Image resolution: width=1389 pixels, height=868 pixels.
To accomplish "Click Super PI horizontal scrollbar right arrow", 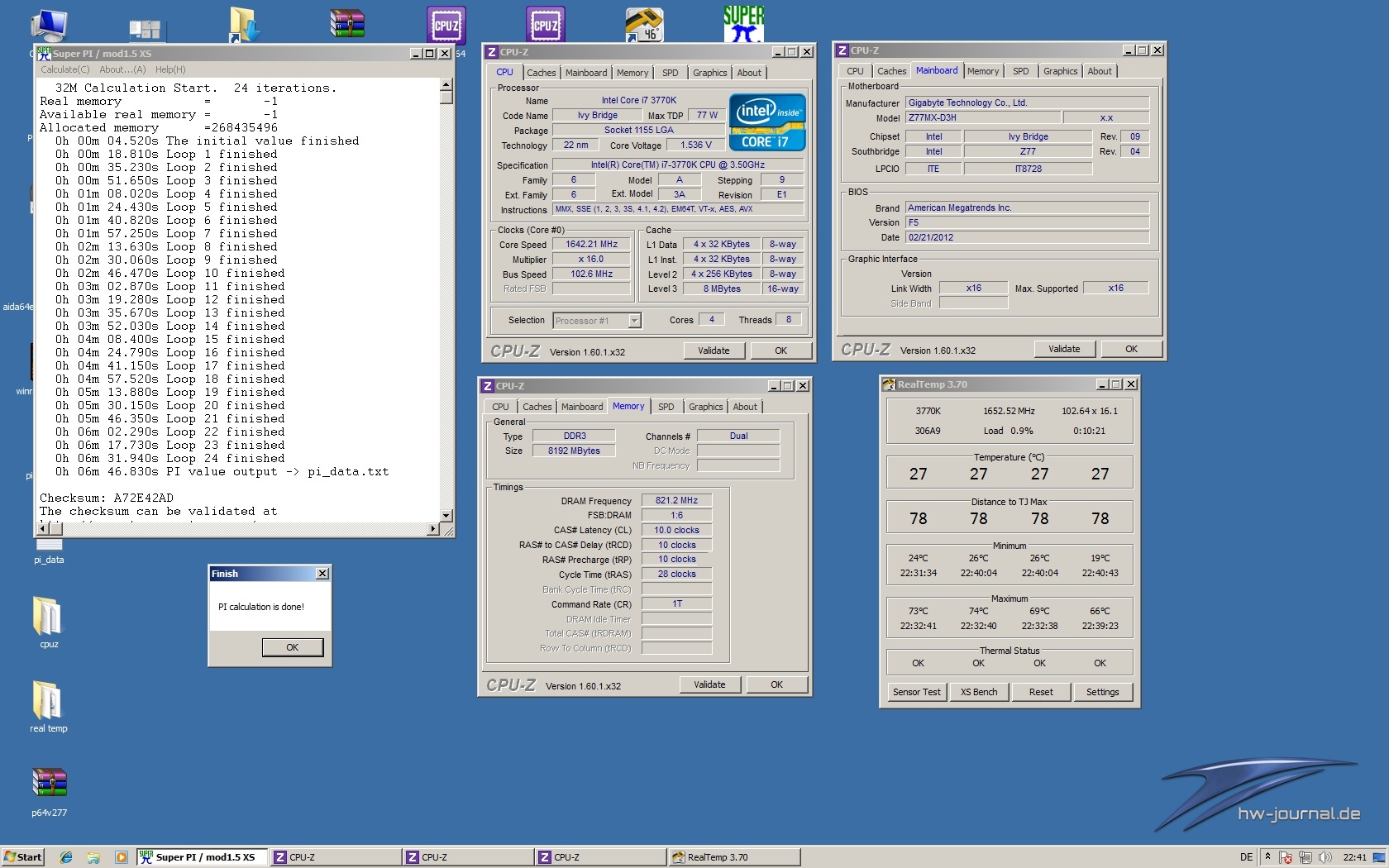I will click(433, 528).
